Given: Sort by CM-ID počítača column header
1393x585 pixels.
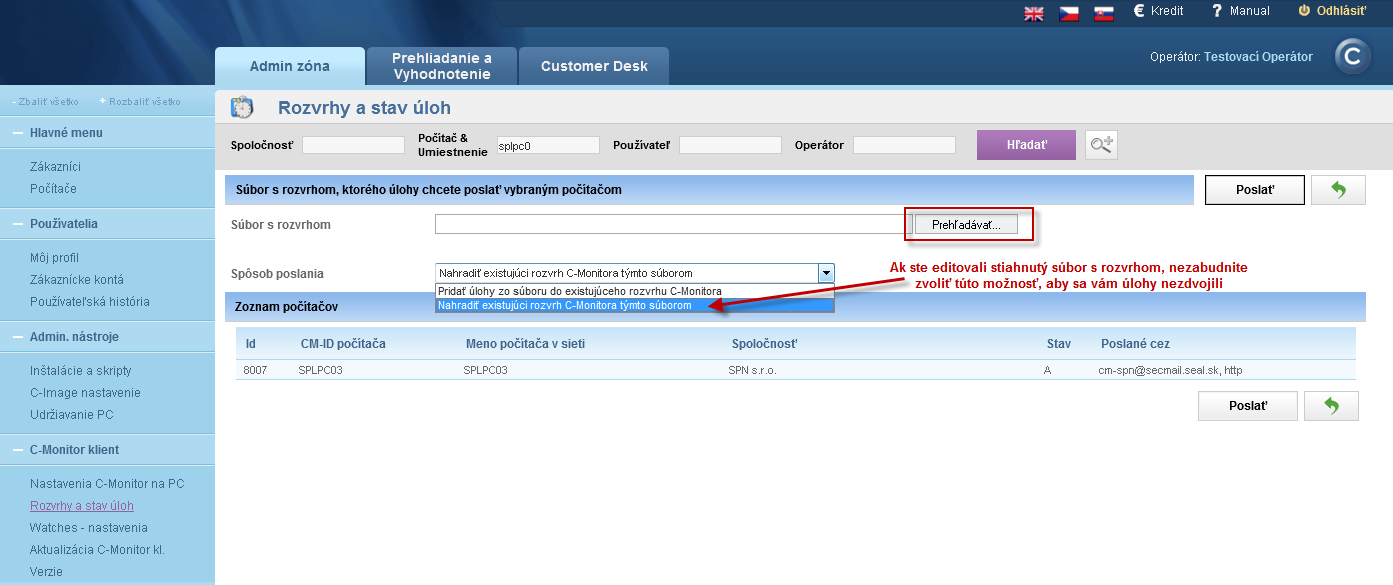Looking at the screenshot, I should (x=343, y=344).
